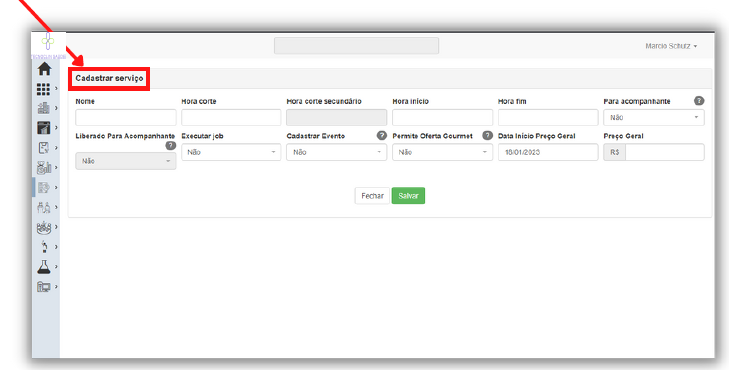Open the Cadastrar Evento dropdown
The height and width of the screenshot is (370, 729).
pyautogui.click(x=337, y=152)
